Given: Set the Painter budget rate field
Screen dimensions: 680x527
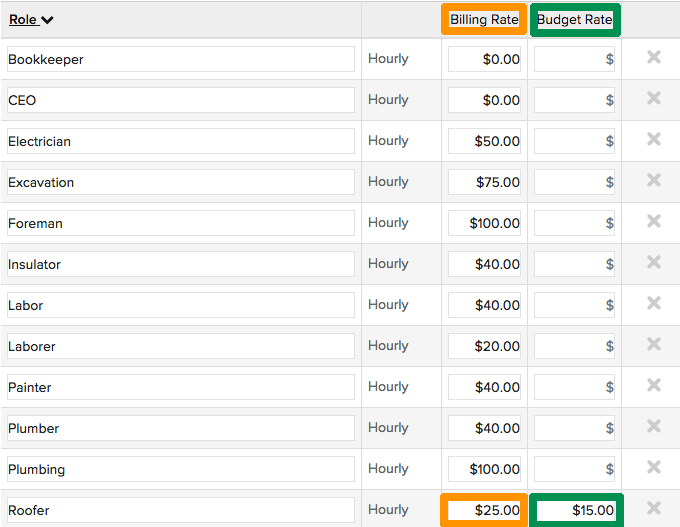Looking at the screenshot, I should tap(574, 387).
